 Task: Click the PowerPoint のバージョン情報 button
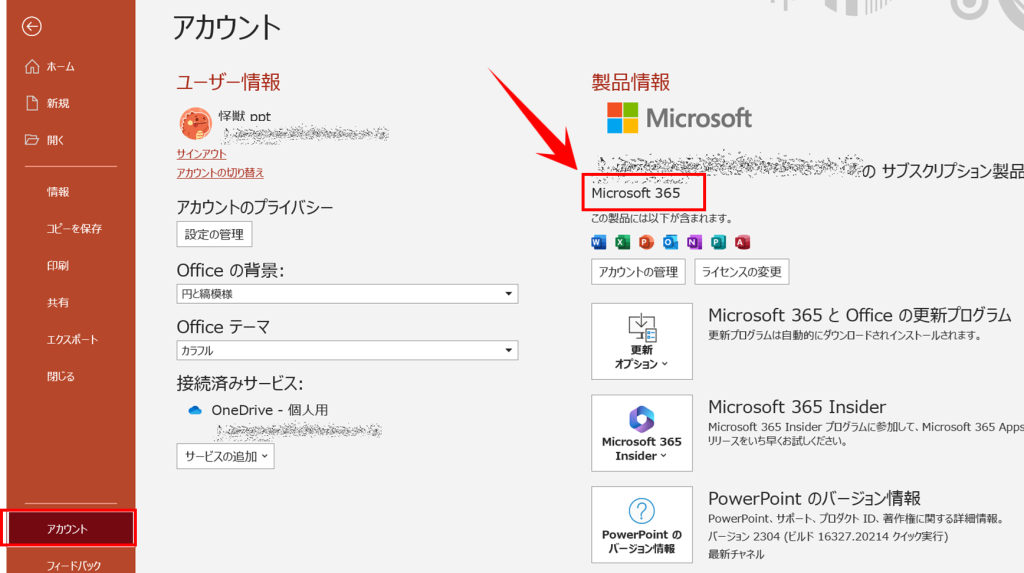click(641, 526)
